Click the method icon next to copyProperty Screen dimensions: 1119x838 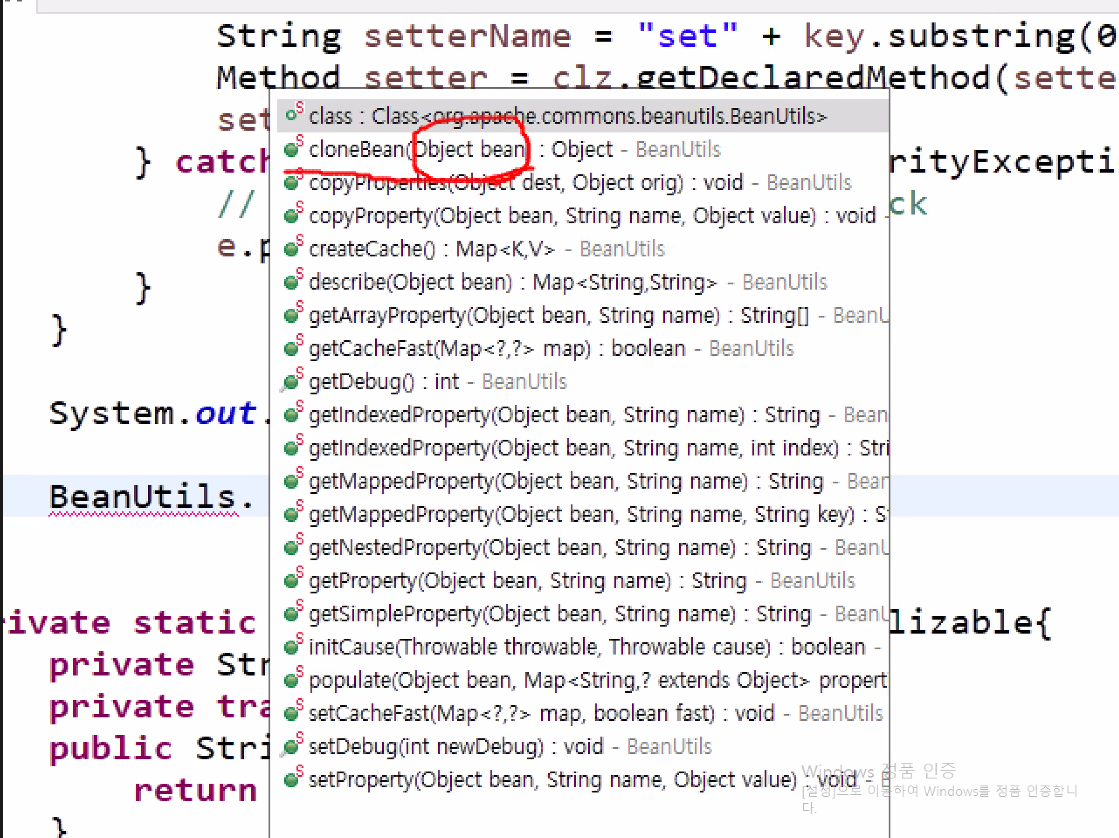[293, 213]
